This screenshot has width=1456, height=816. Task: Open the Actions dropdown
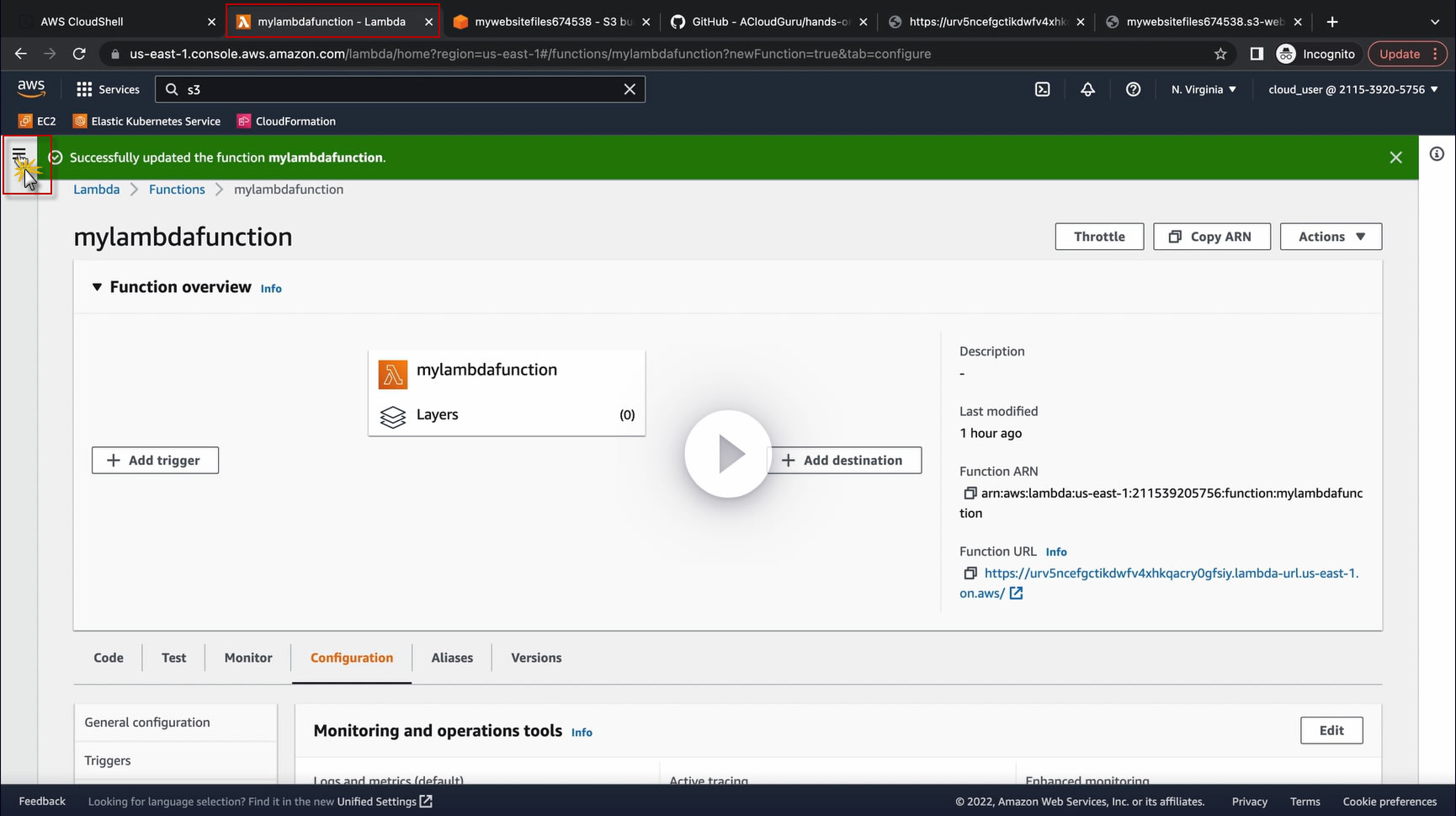click(1331, 237)
